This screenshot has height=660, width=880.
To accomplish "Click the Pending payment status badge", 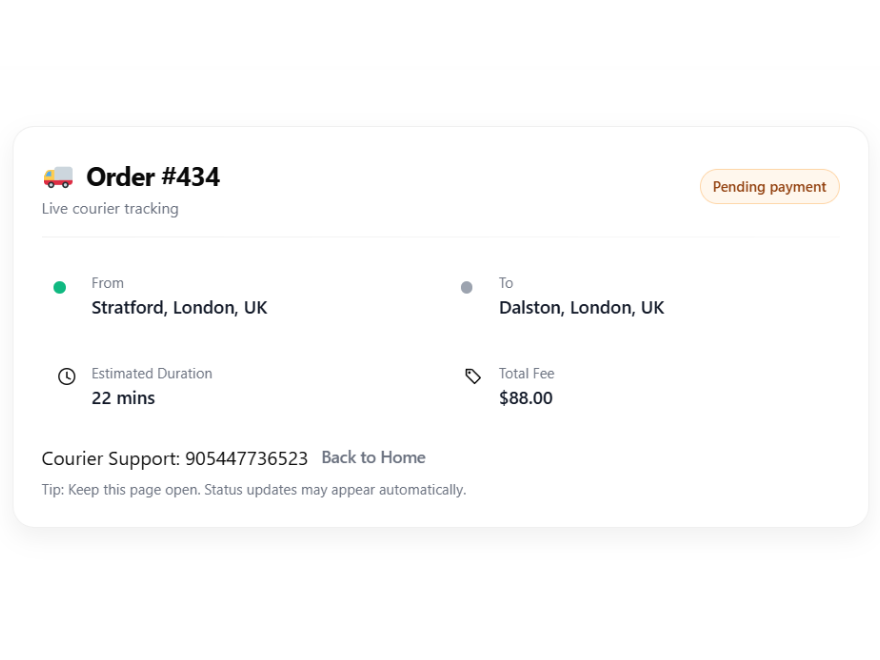I will pyautogui.click(x=769, y=187).
